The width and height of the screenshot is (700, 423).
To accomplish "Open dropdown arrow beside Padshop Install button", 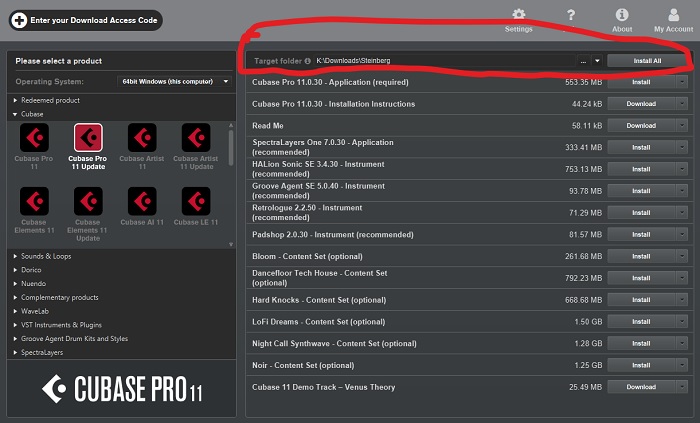I will (x=682, y=234).
